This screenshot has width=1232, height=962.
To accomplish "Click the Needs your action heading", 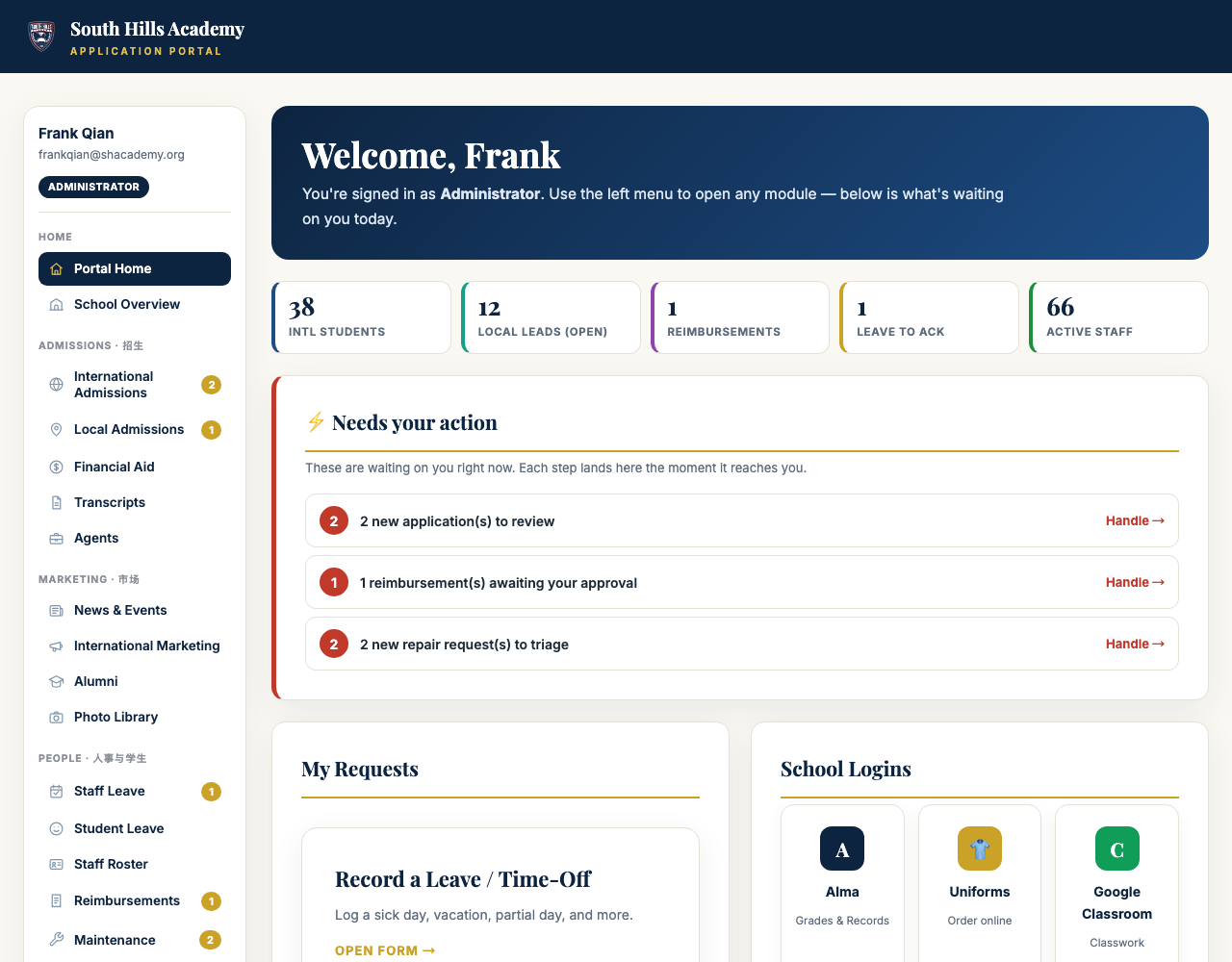I will coord(415,423).
